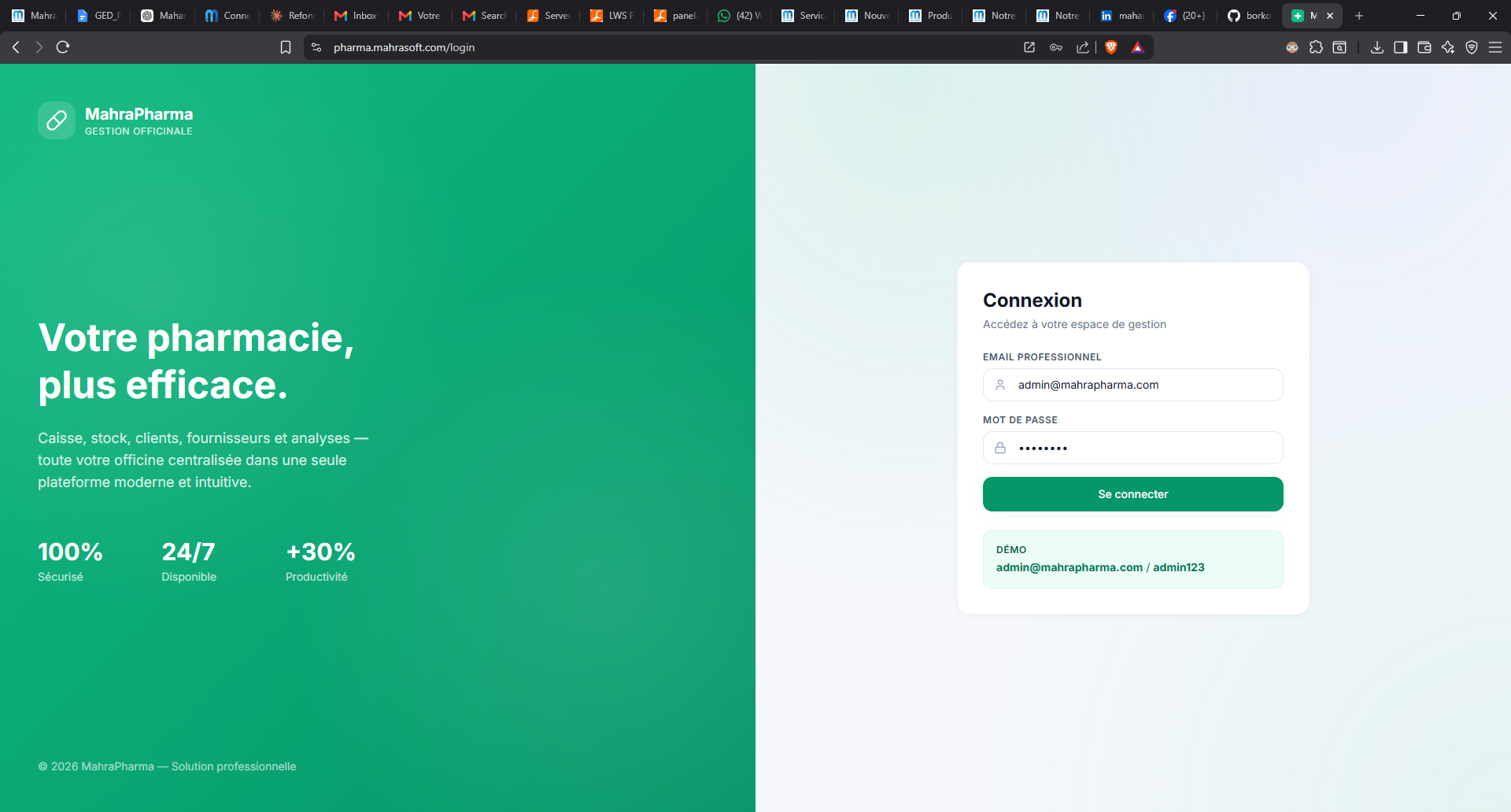Switch to the LinkedIn mahar tab
Viewport: 1511px width, 812px height.
coord(1122,16)
